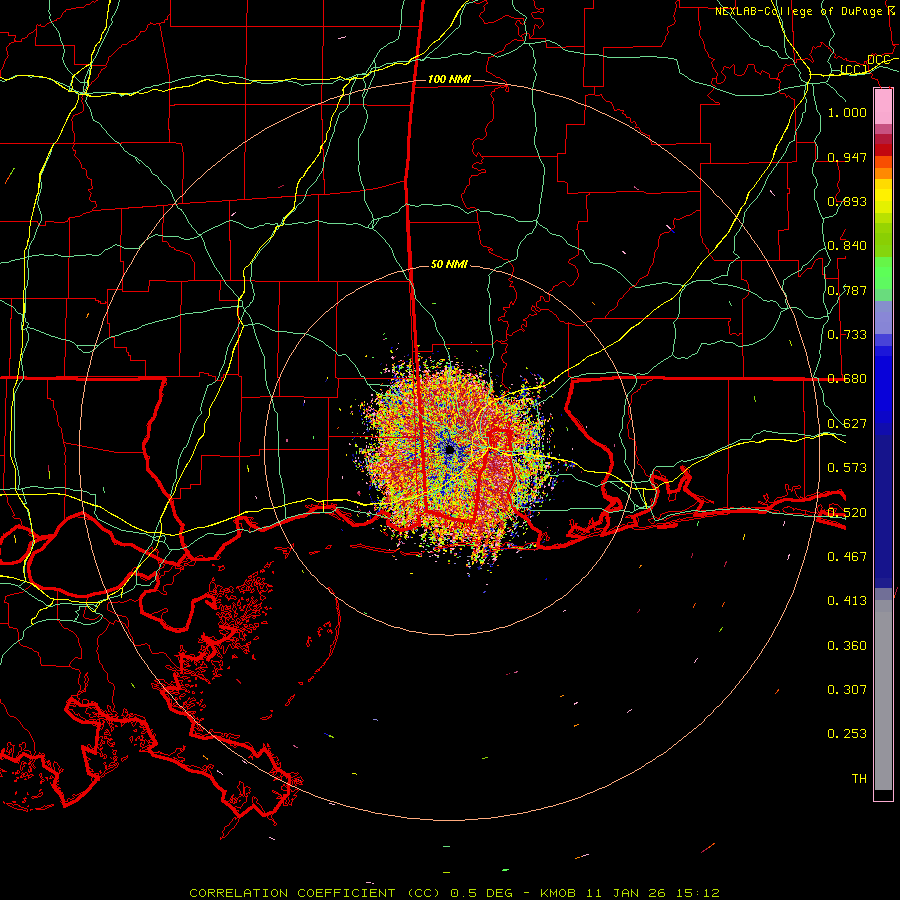
Task: Click the 0.680 legend value
Action: (847, 379)
